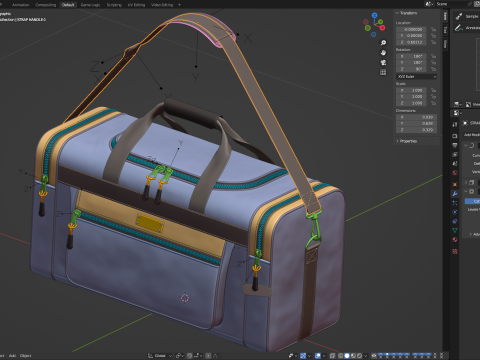This screenshot has width=480, height=360.
Task: Open the View Layer properties tab
Action: tap(455, 154)
